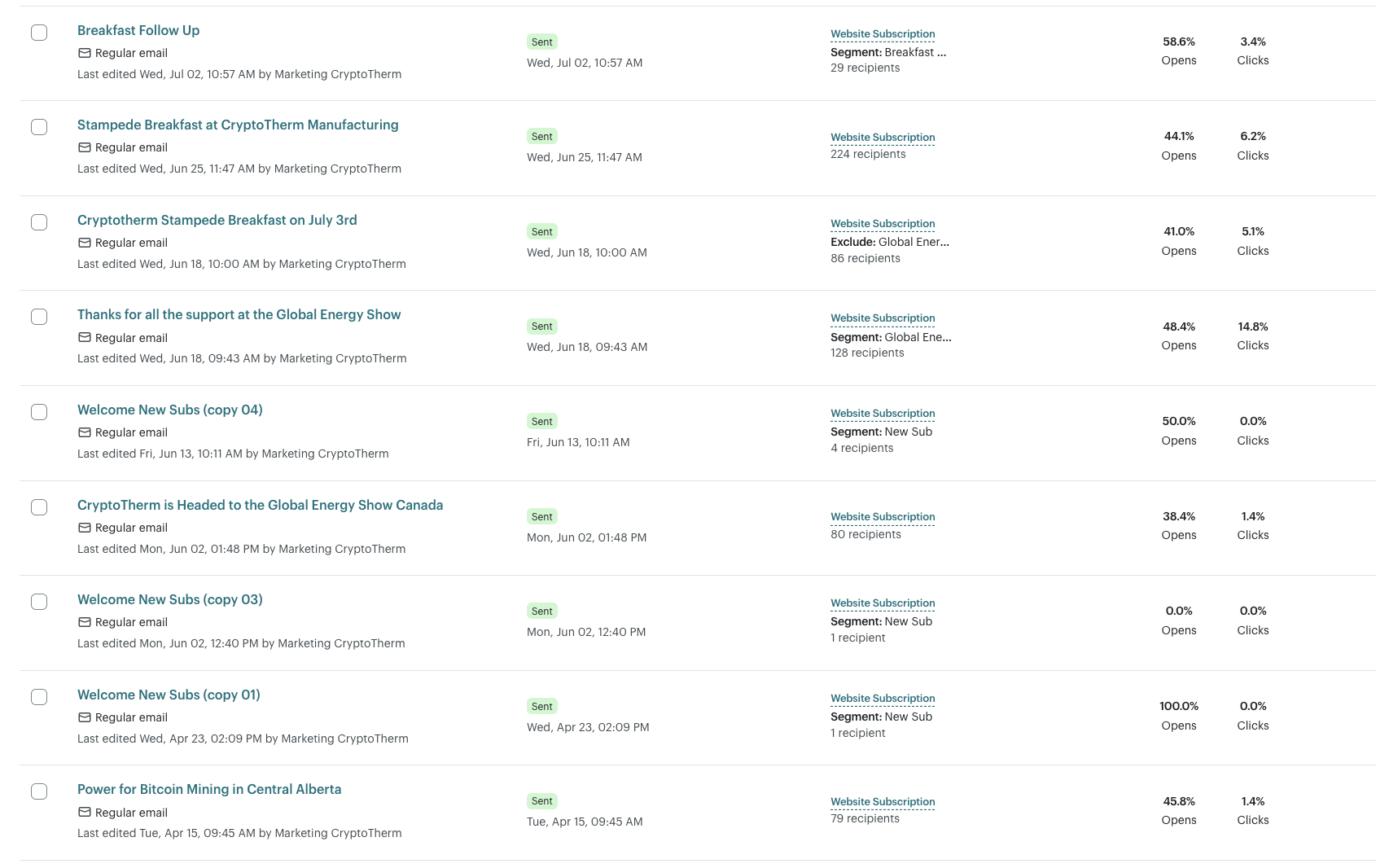
Task: Open the Stampede Breakfast at CryptoTherm Manufacturing campaign
Action: (238, 125)
